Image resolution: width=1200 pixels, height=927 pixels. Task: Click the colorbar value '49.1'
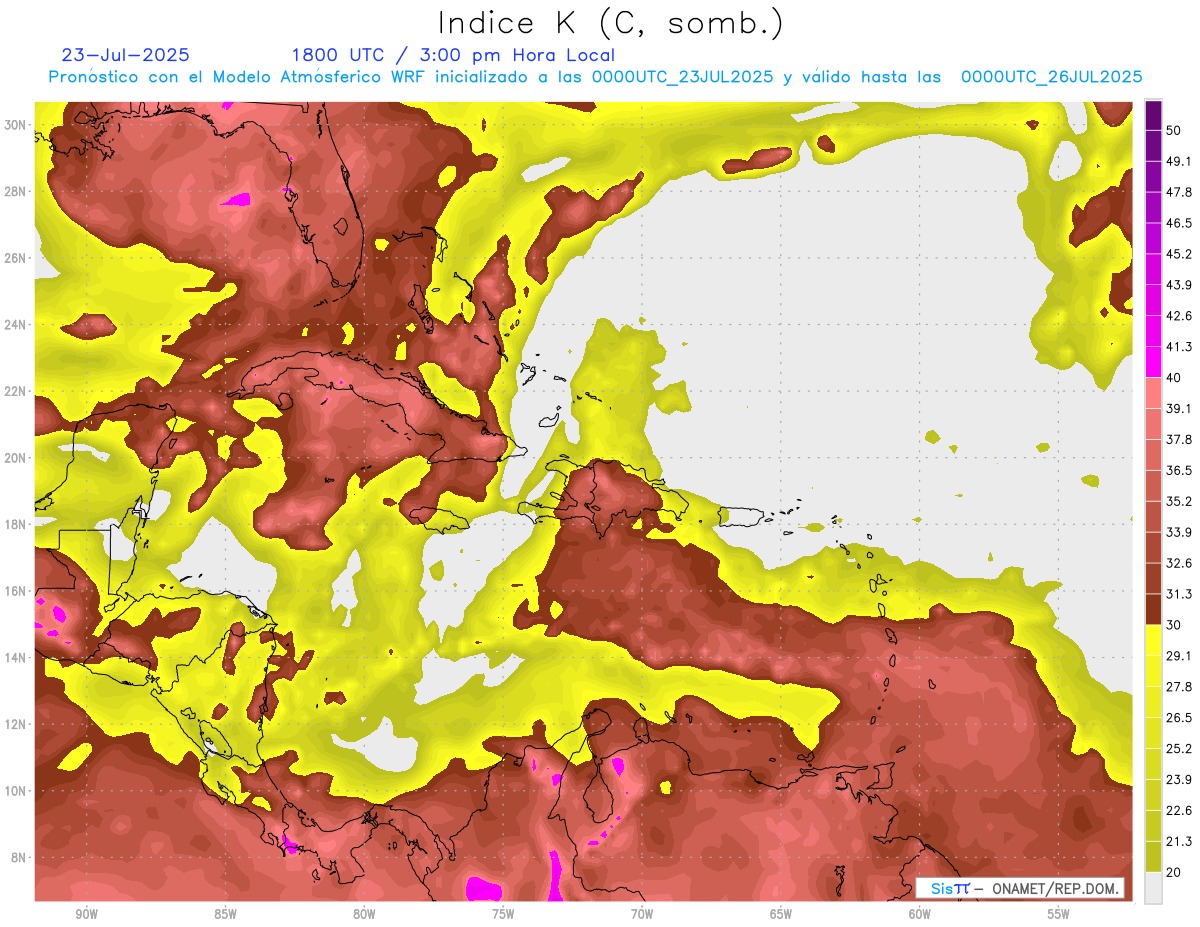(1179, 161)
